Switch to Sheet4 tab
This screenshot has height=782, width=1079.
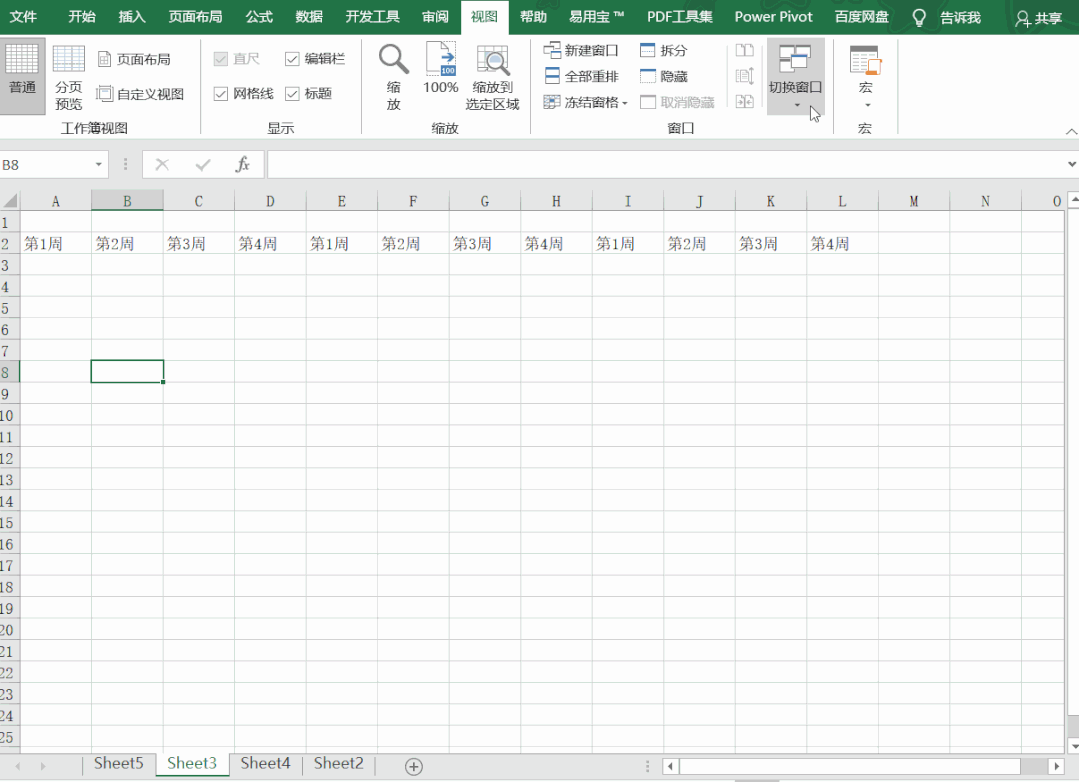click(x=265, y=763)
